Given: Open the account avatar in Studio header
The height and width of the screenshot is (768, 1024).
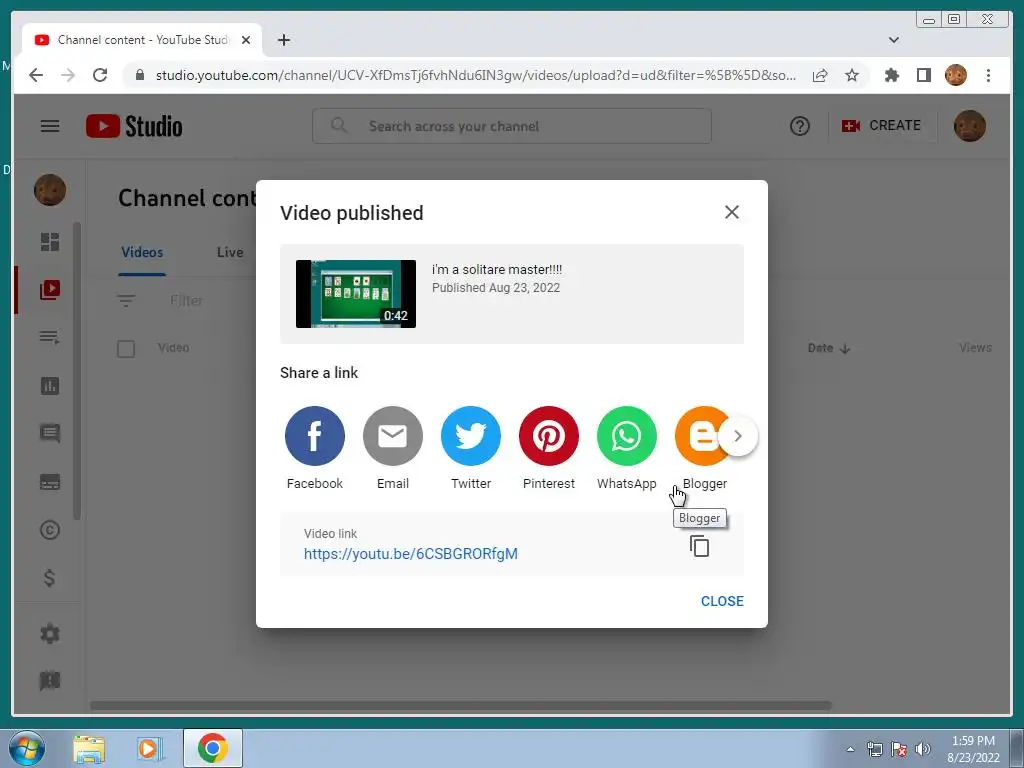Looking at the screenshot, I should 969,126.
